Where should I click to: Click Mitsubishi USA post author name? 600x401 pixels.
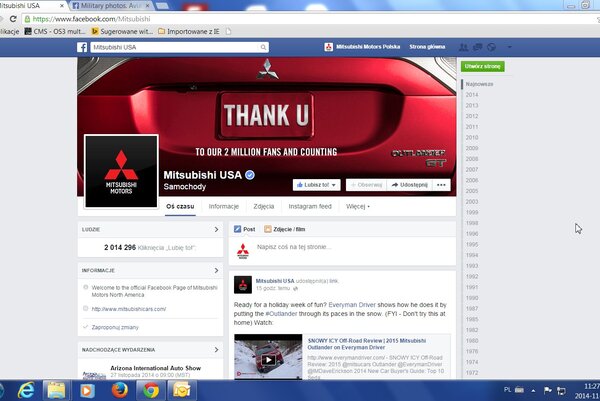click(275, 281)
